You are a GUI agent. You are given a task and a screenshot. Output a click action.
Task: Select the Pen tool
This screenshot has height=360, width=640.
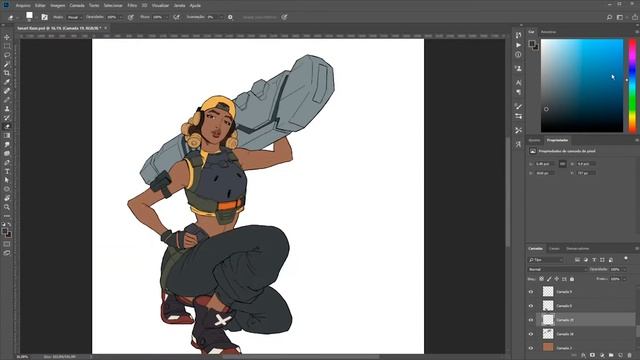pos(7,162)
